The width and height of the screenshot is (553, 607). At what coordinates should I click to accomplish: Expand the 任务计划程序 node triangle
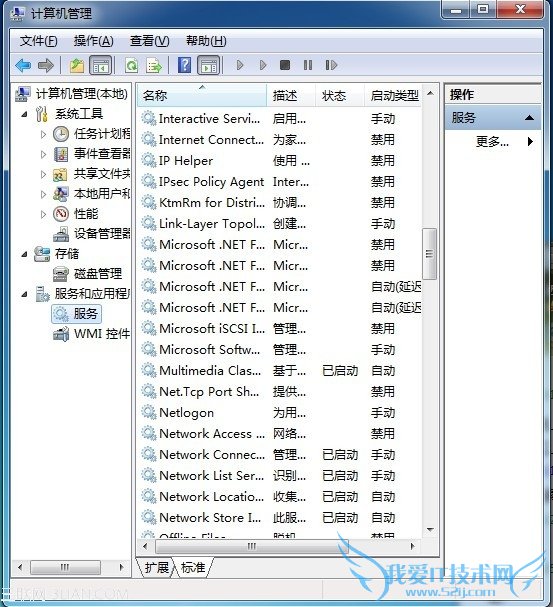click(43, 134)
